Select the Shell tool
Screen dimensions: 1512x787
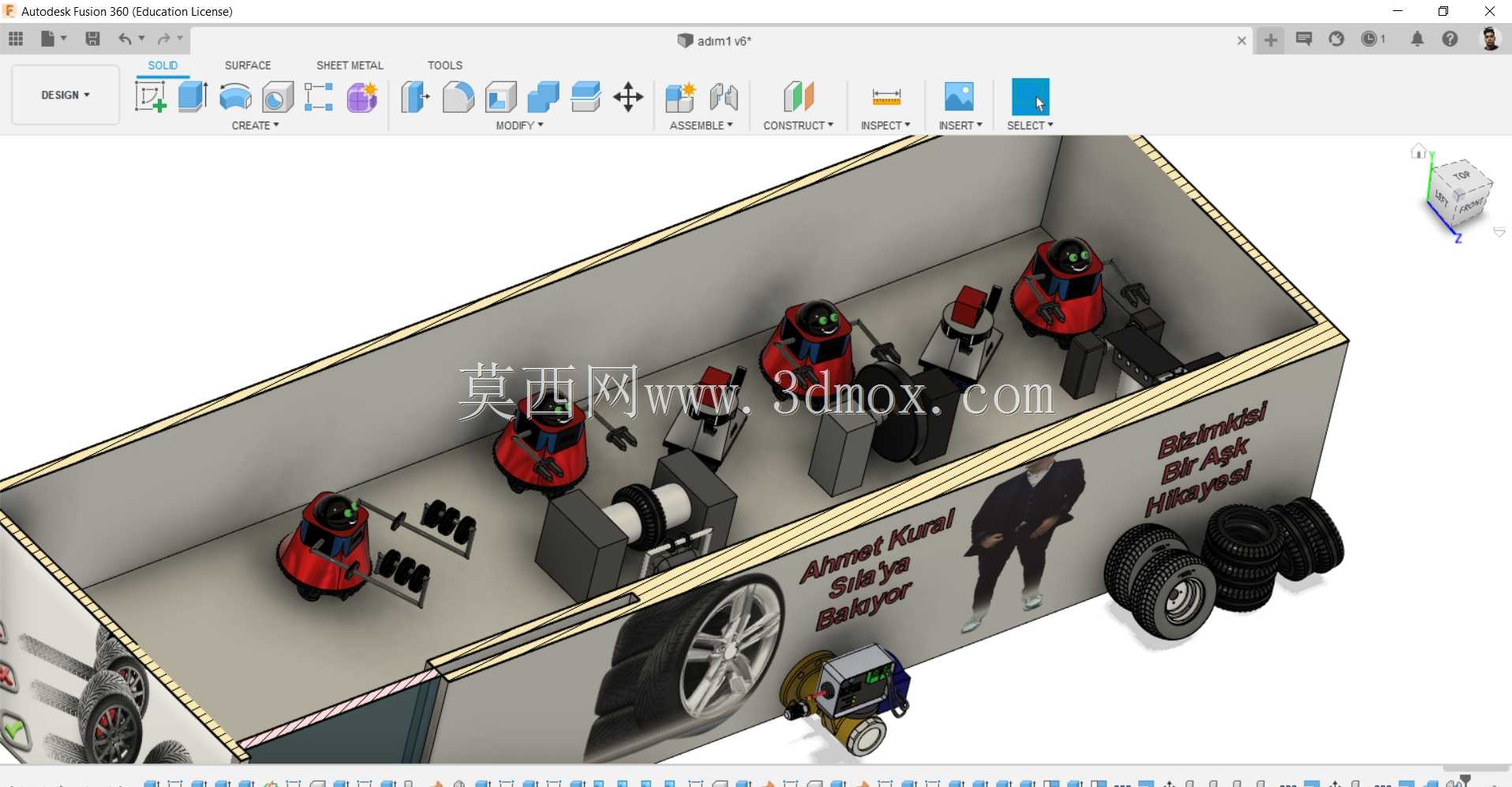pyautogui.click(x=500, y=97)
